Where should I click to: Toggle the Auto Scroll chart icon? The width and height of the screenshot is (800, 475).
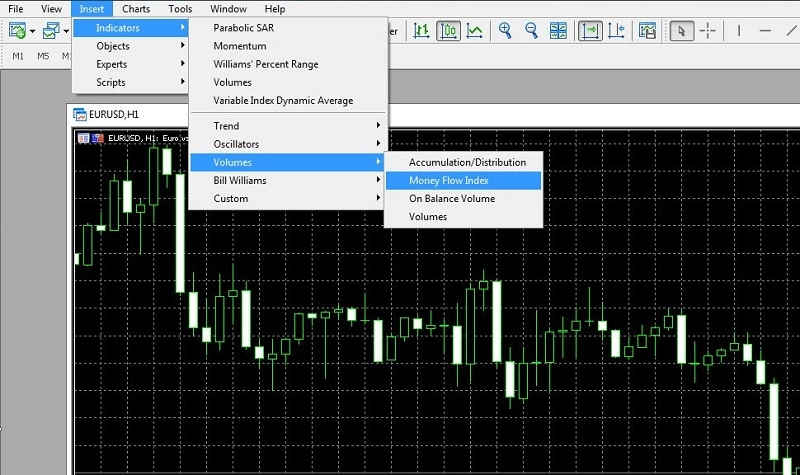(x=590, y=31)
